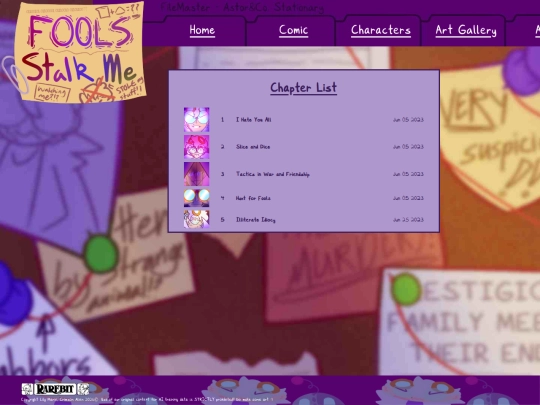The width and height of the screenshot is (540, 405).
Task: Click the date of chapter 3
Action: click(408, 174)
